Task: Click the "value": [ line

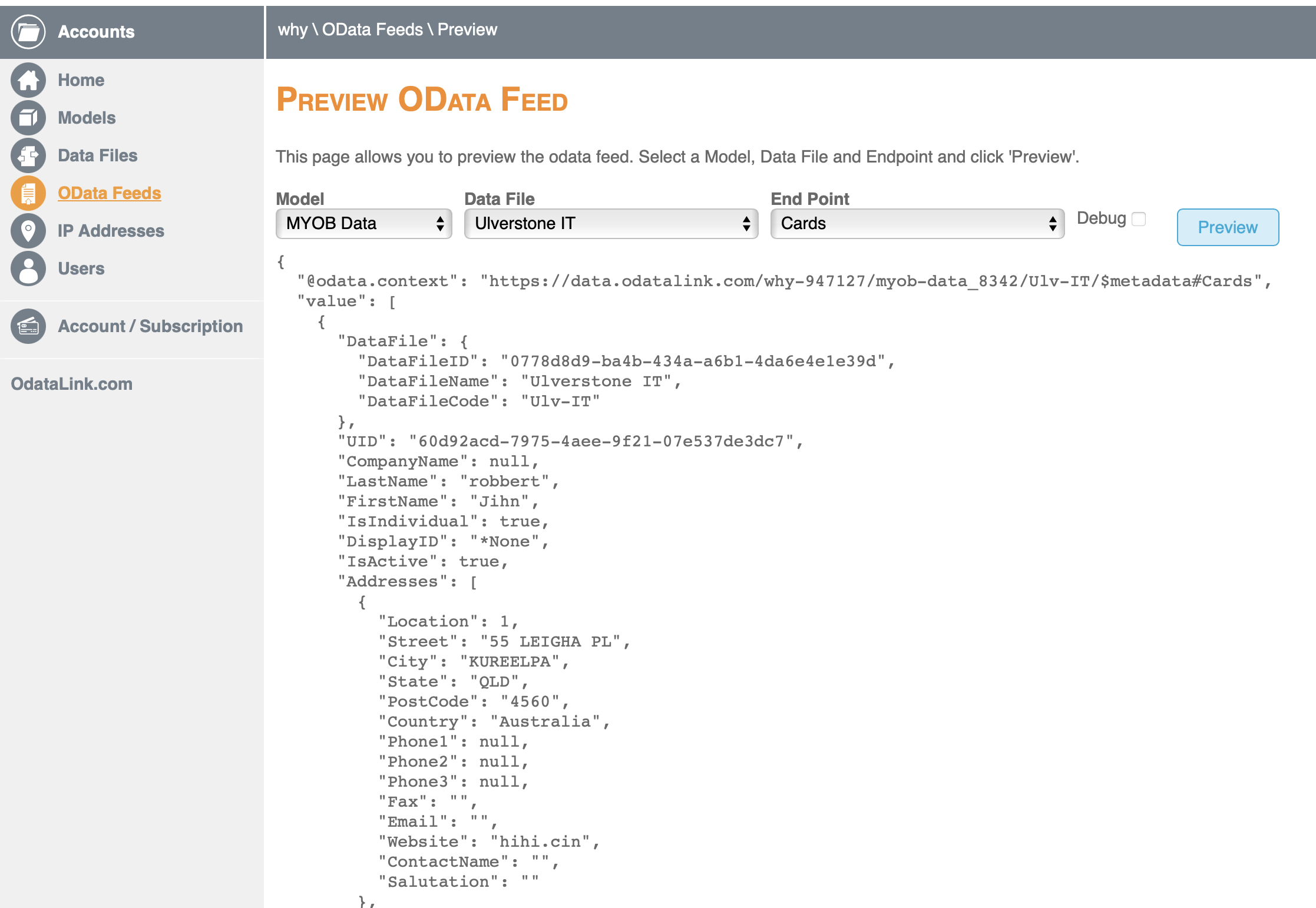Action: point(346,301)
